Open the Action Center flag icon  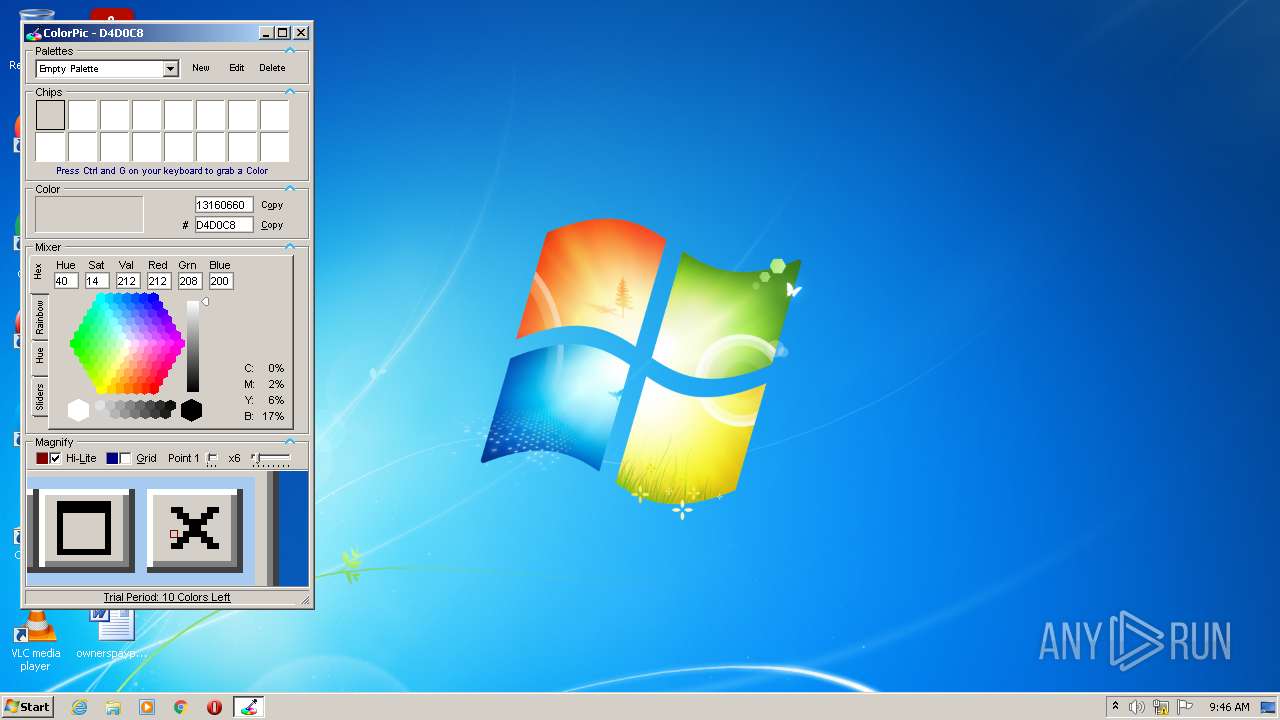1185,707
